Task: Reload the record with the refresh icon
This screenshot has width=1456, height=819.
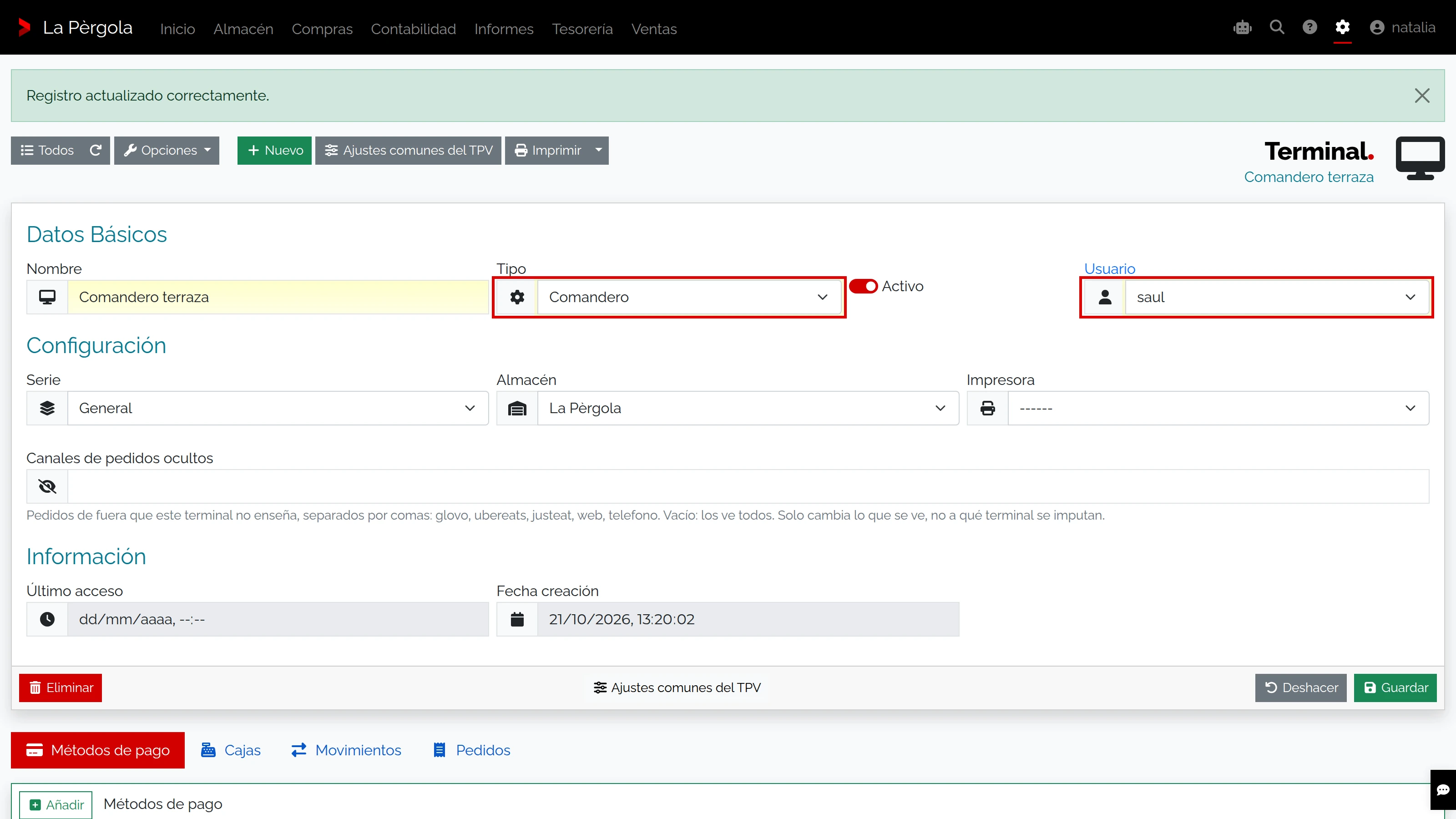Action: [96, 150]
